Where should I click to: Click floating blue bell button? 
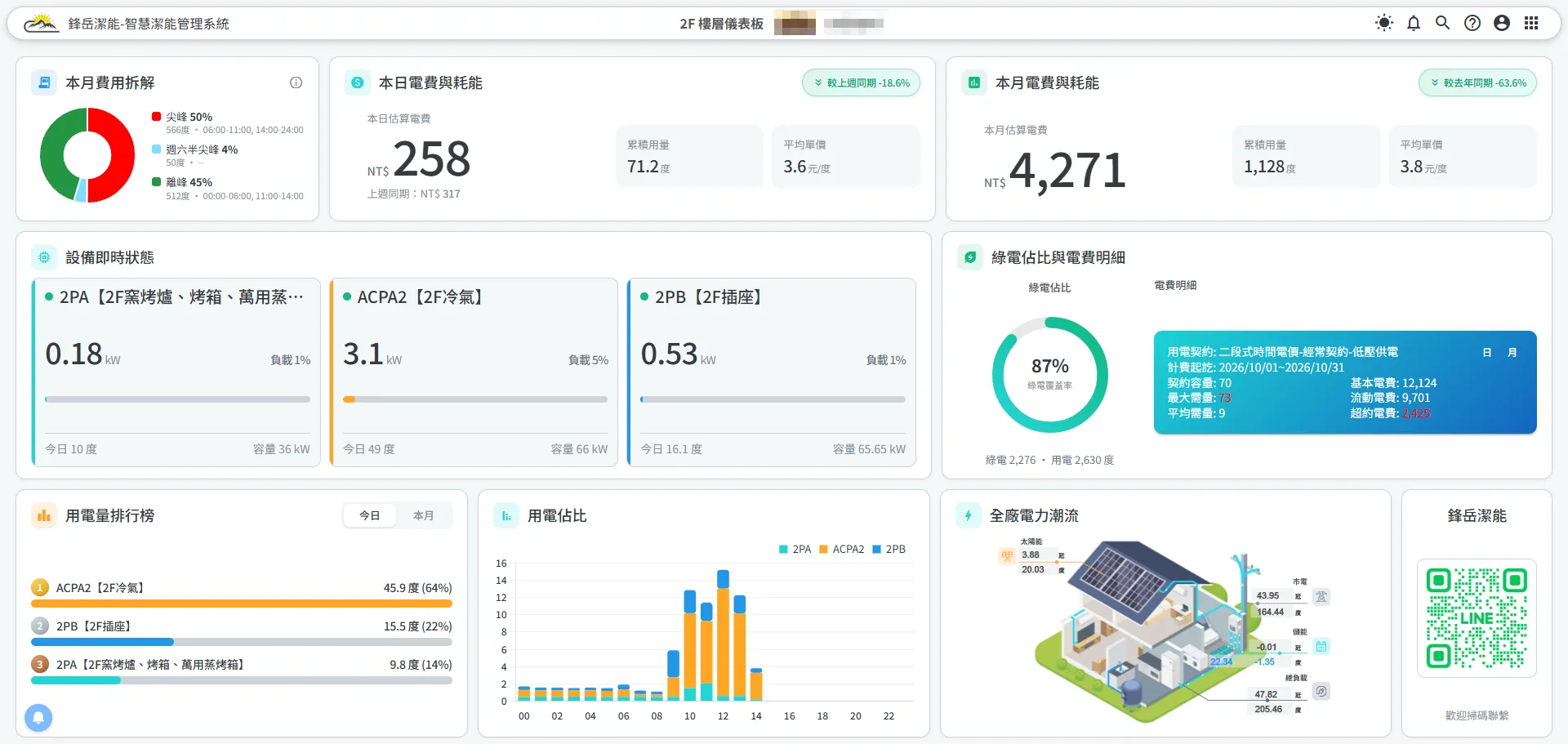coord(38,717)
